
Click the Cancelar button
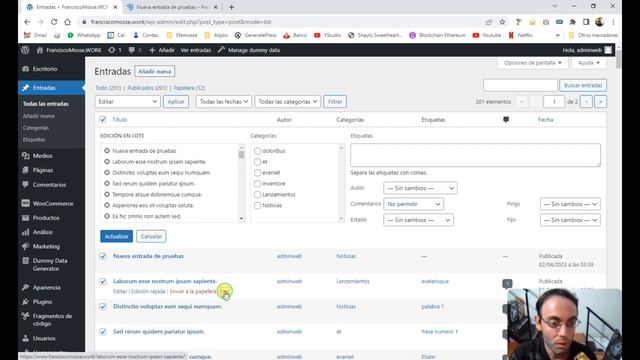click(x=151, y=236)
